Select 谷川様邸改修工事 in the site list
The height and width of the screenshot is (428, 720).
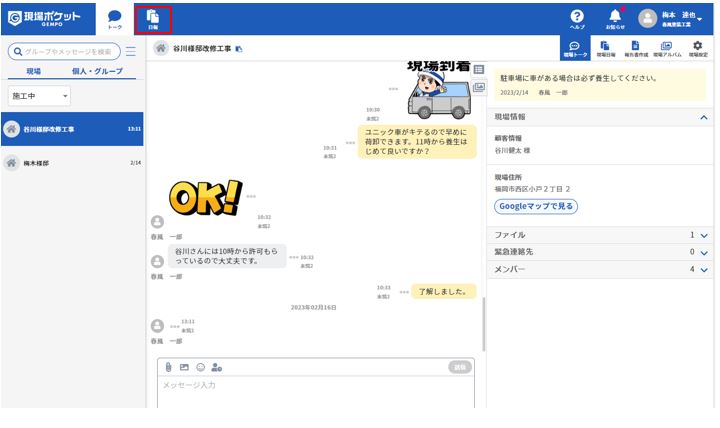[x=72, y=129]
